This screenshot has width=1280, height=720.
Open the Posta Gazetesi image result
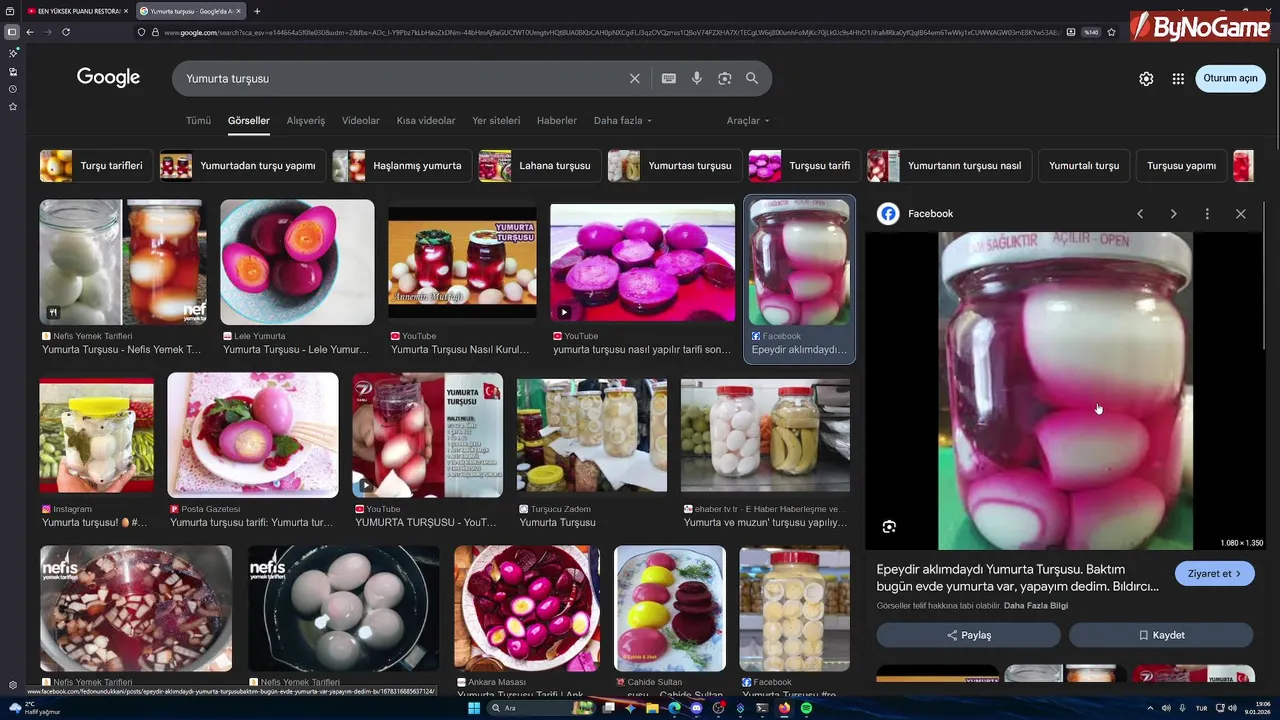point(253,435)
